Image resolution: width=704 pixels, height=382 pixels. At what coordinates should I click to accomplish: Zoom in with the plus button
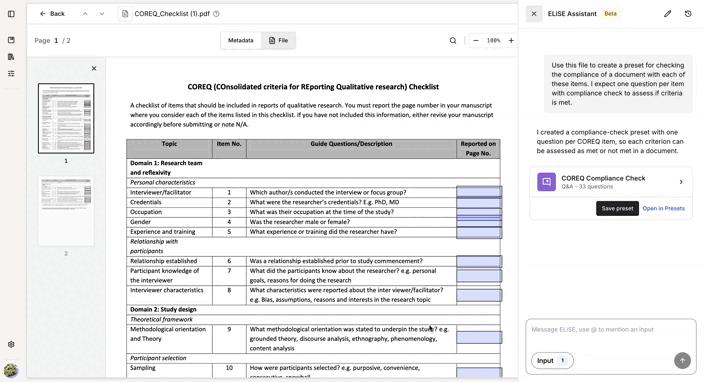coord(511,40)
